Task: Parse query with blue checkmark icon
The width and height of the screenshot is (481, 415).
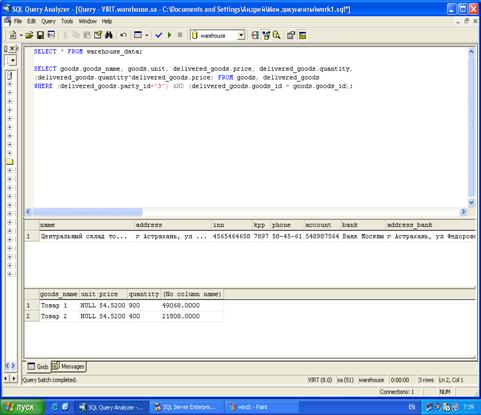Action: tap(159, 35)
